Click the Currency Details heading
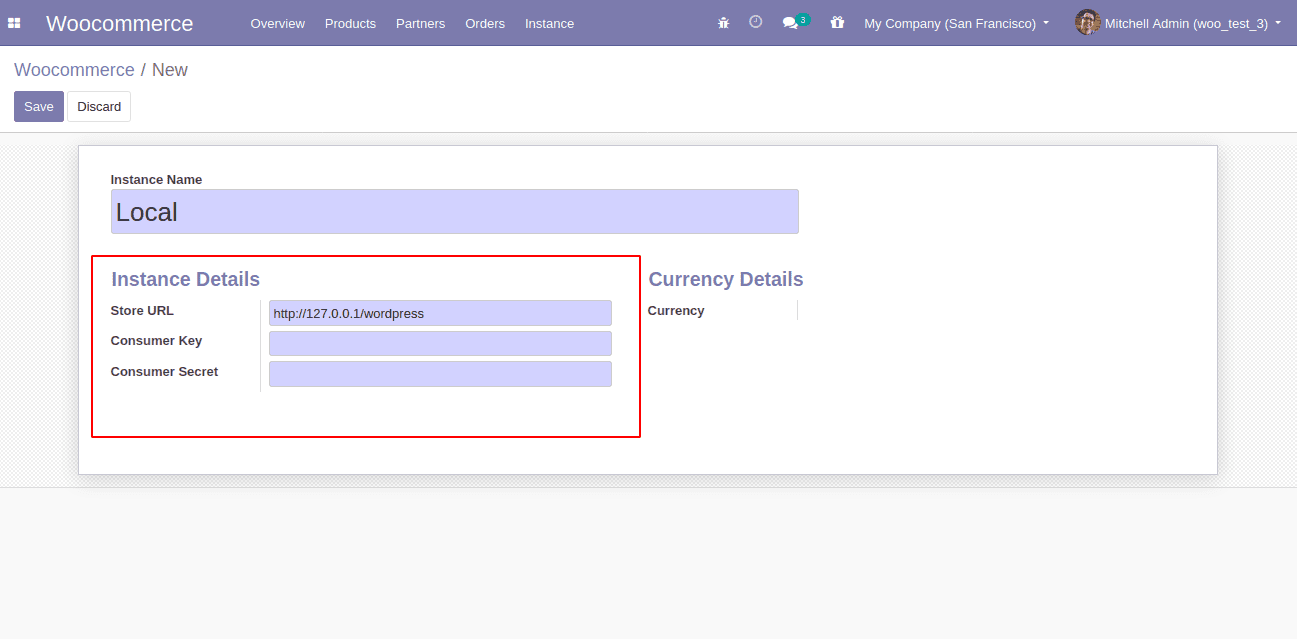1297x639 pixels. tap(726, 279)
